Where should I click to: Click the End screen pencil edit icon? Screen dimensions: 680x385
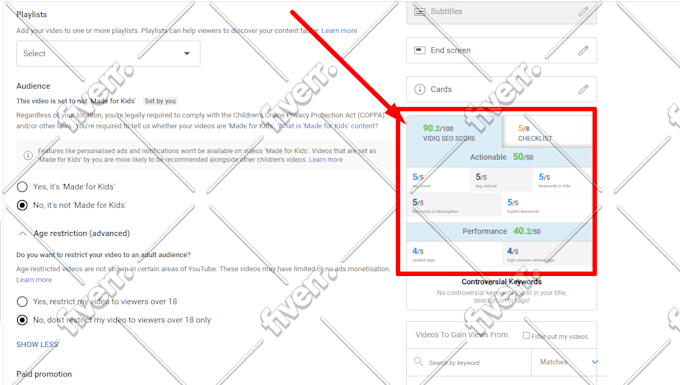tap(583, 50)
